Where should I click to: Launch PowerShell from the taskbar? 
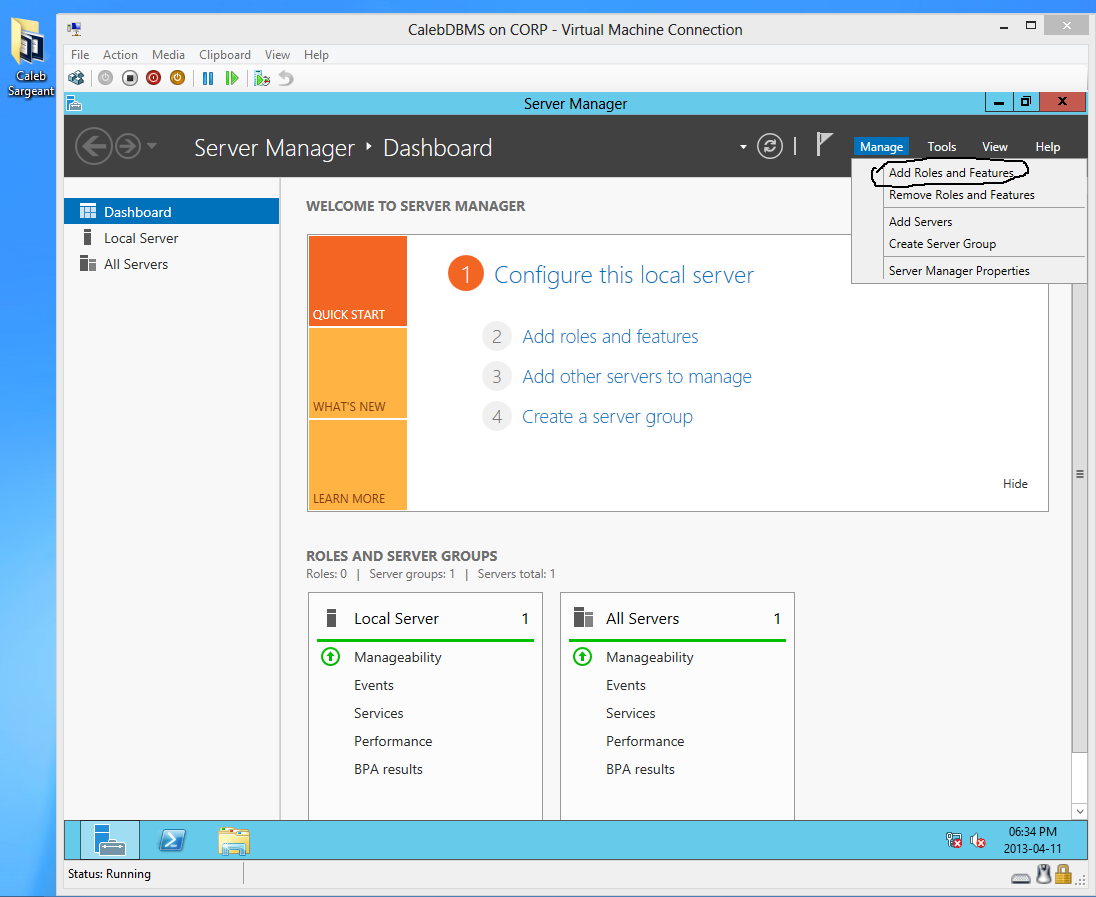click(172, 840)
